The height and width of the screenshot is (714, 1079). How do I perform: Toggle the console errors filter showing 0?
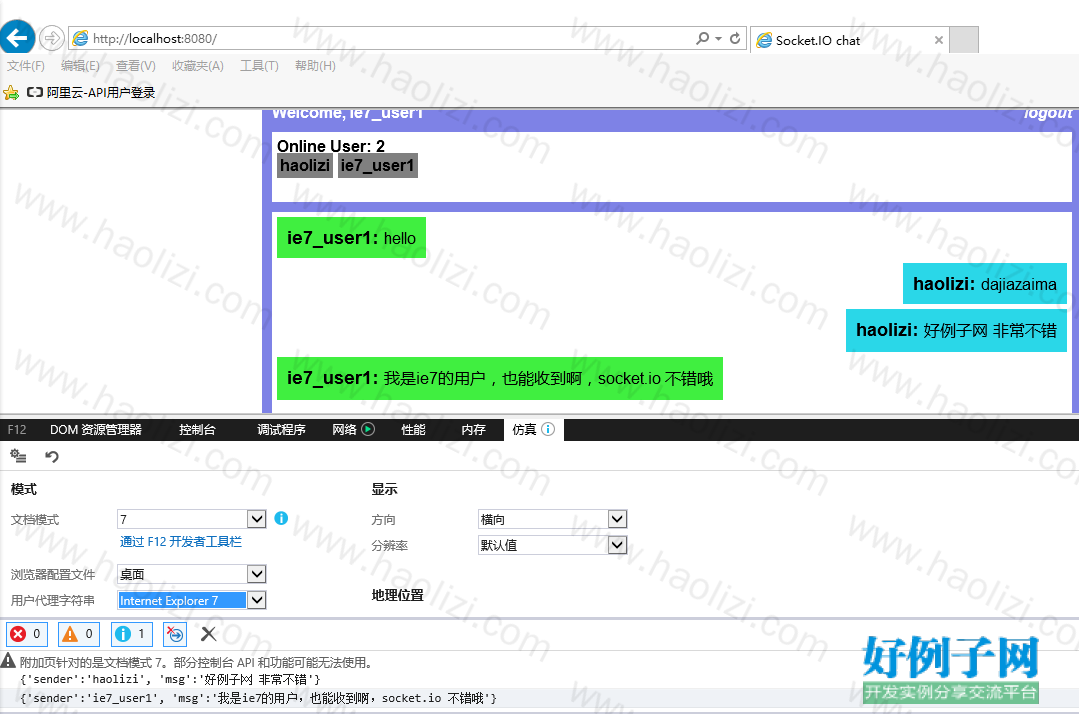(27, 634)
